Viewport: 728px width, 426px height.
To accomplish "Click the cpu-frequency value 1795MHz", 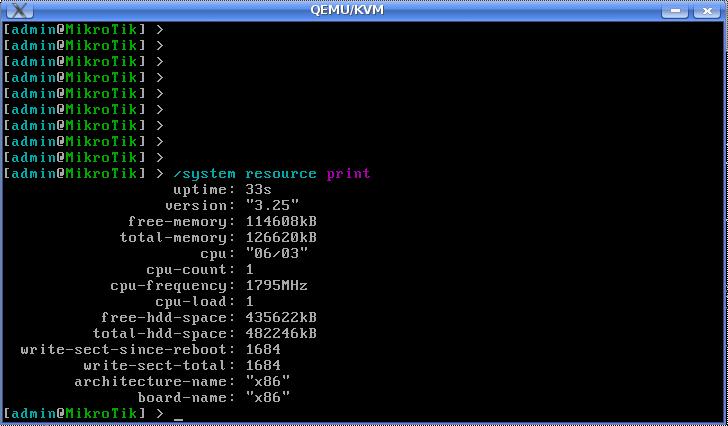I will 277,285.
